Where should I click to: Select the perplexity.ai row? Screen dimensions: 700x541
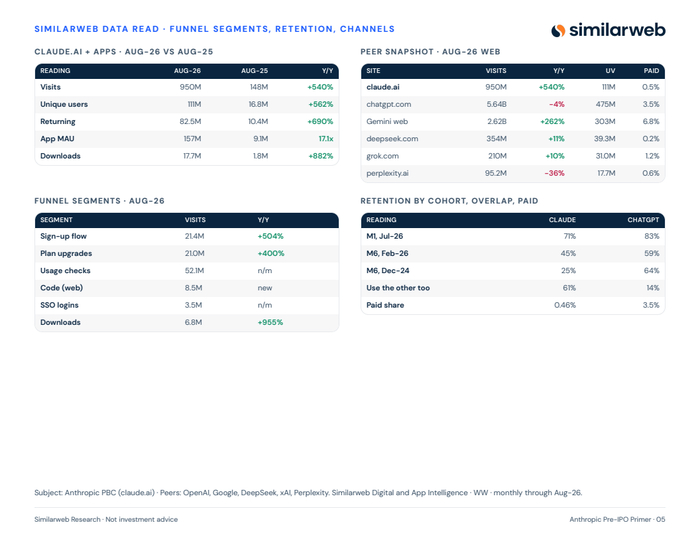512,173
